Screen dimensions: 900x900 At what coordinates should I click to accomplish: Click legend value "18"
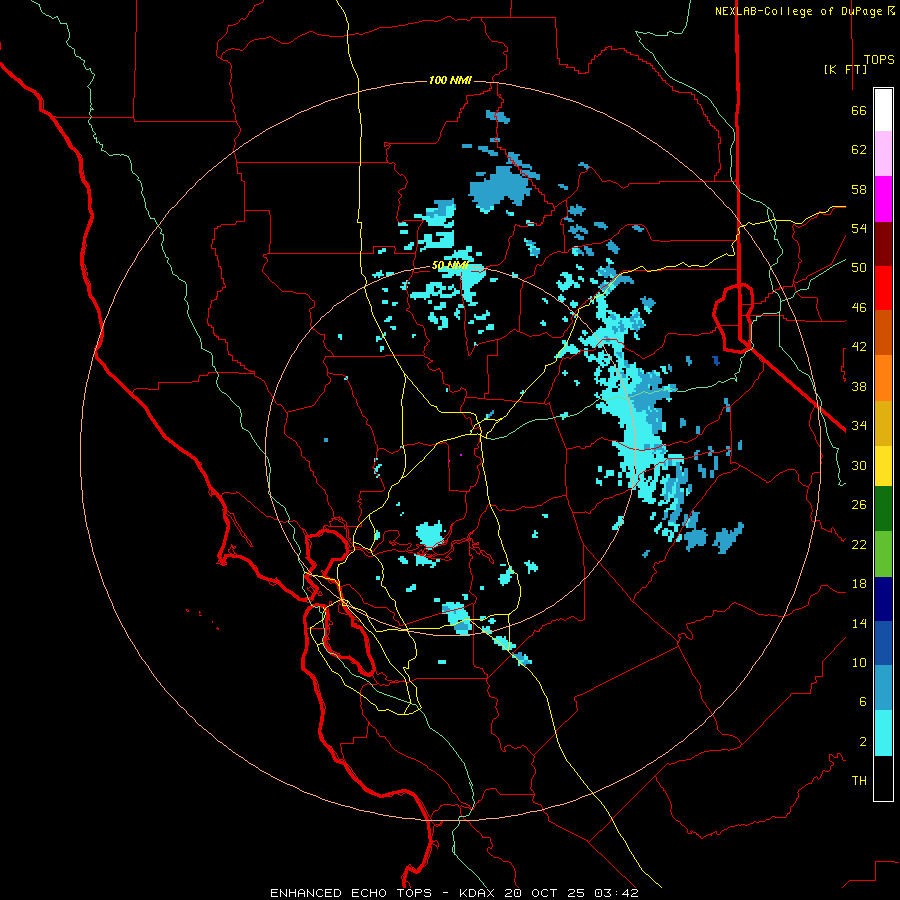(859, 584)
